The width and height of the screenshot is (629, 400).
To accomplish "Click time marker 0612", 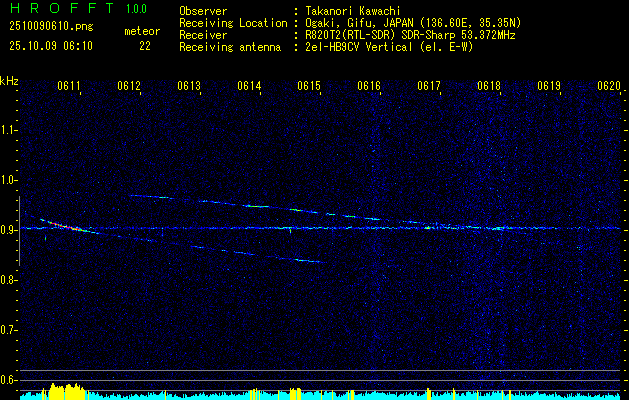I will (x=129, y=86).
